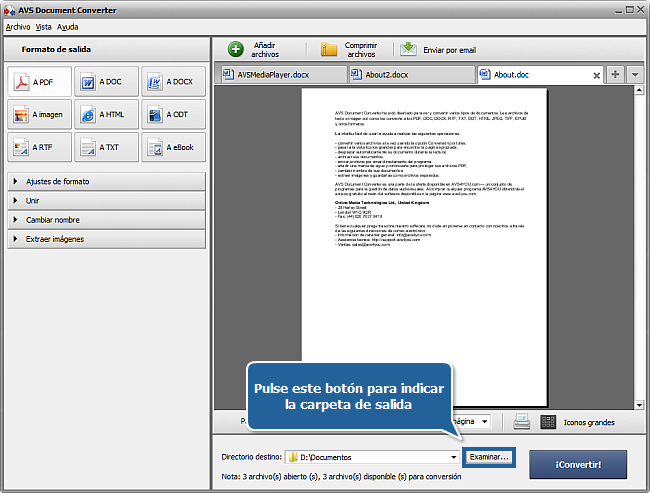Click the note about 3 archivo(s) abierto

(341, 477)
